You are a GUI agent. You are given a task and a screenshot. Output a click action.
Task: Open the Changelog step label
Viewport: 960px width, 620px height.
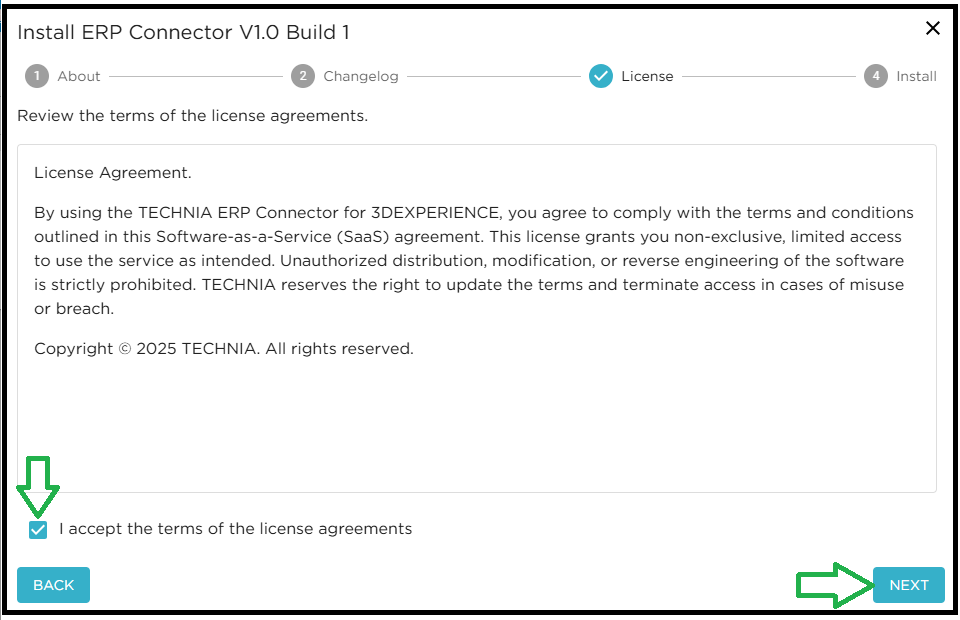(x=361, y=76)
